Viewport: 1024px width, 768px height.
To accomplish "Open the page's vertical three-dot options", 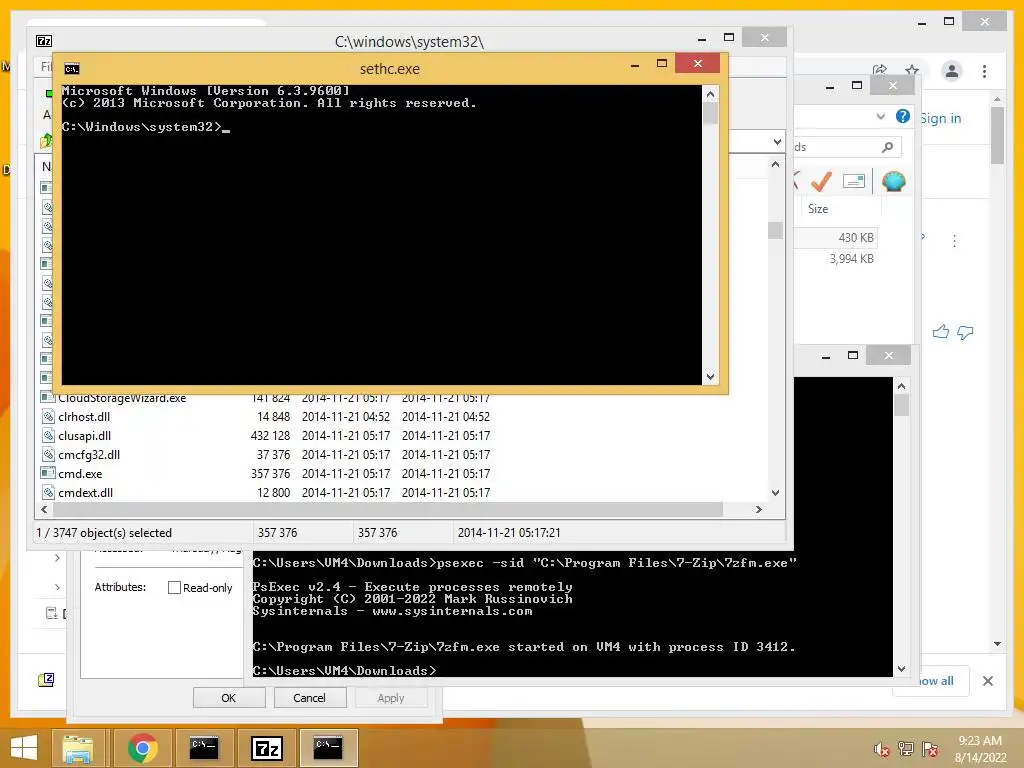I will (x=954, y=241).
